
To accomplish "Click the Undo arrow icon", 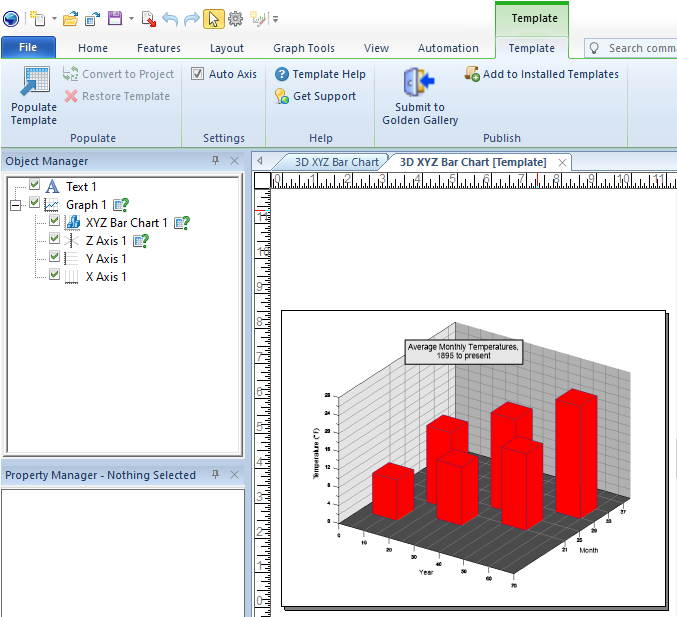I will click(170, 18).
